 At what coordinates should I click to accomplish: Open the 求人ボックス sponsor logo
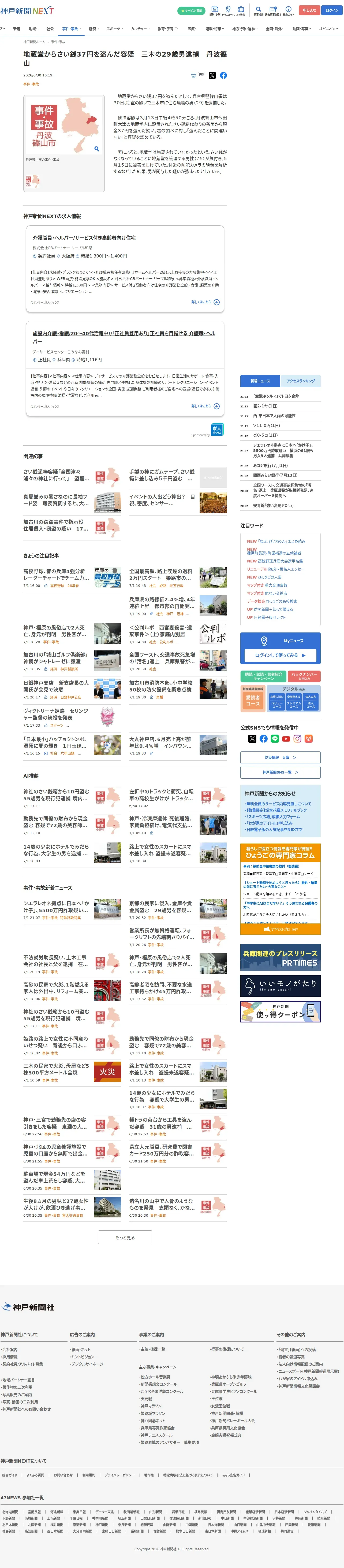(x=217, y=430)
